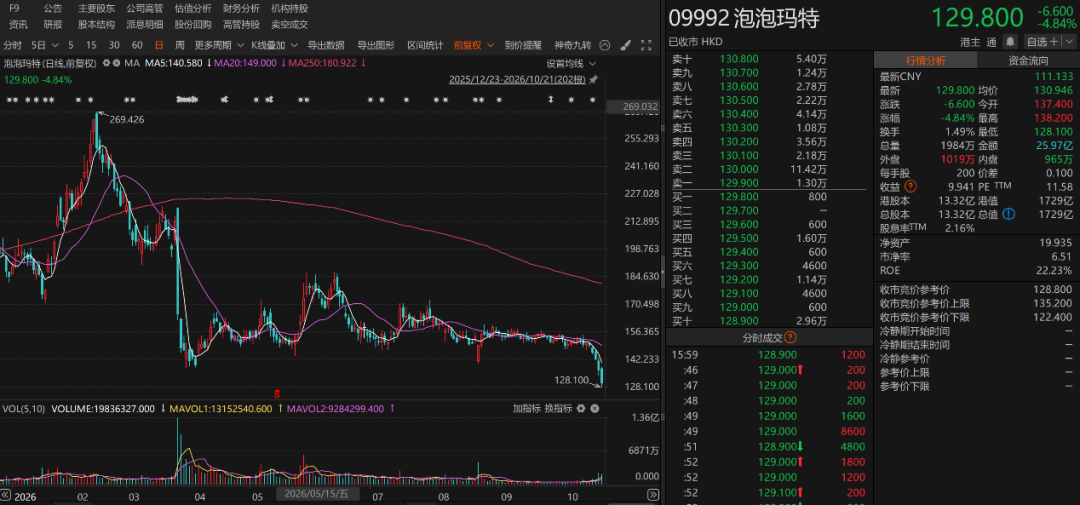Jump to the latest chart data with the right double-arrow

(x=653, y=495)
